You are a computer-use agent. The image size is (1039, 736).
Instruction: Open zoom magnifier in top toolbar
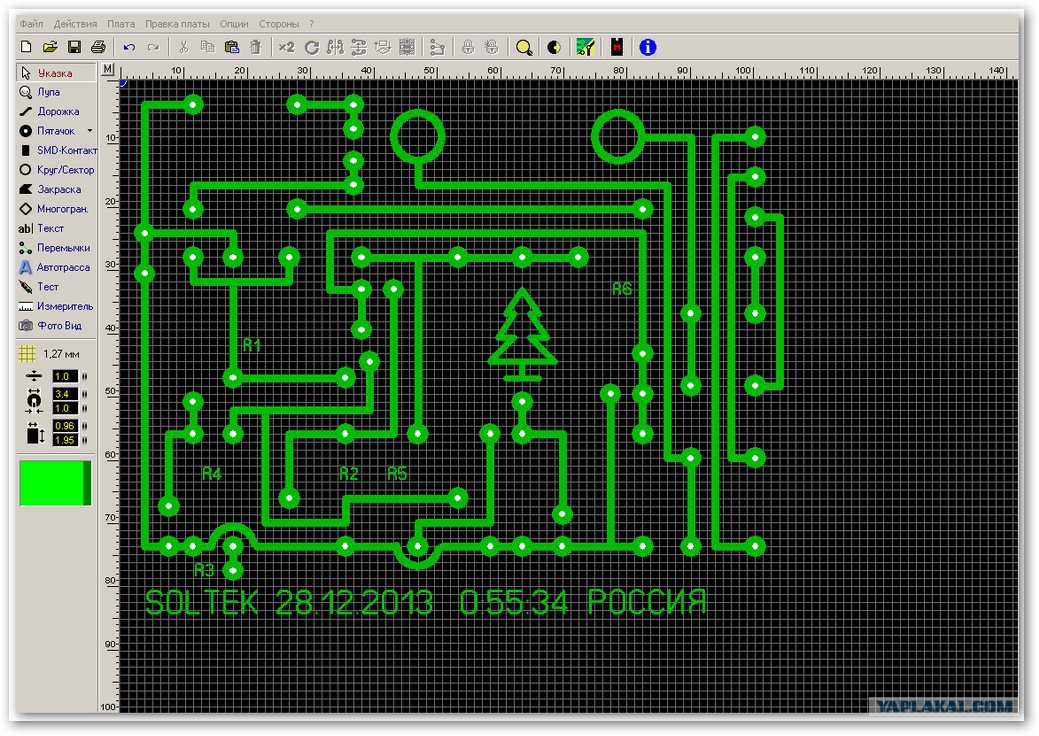(523, 48)
